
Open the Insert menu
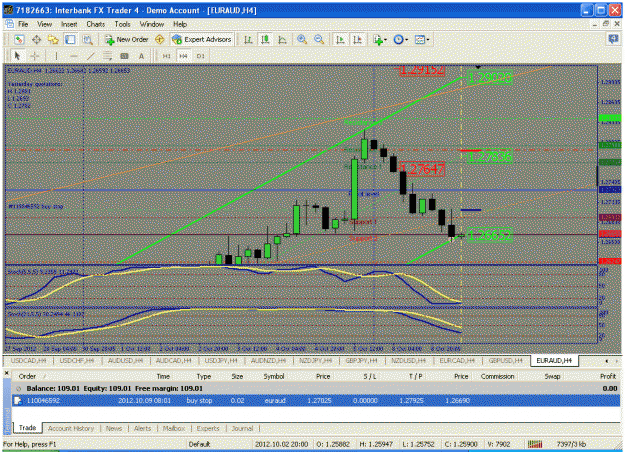[69, 24]
